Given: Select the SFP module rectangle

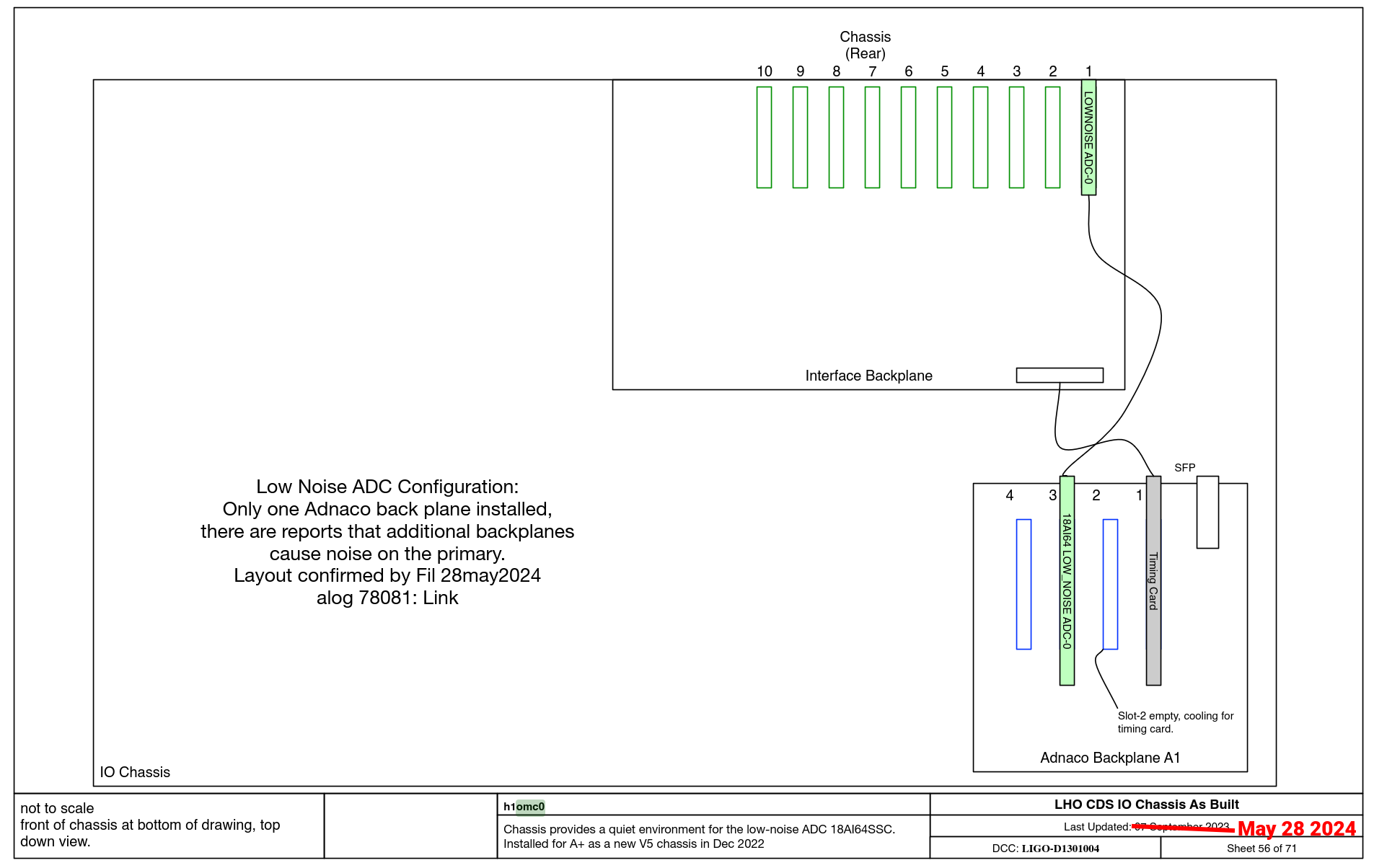Looking at the screenshot, I should click(x=1207, y=512).
